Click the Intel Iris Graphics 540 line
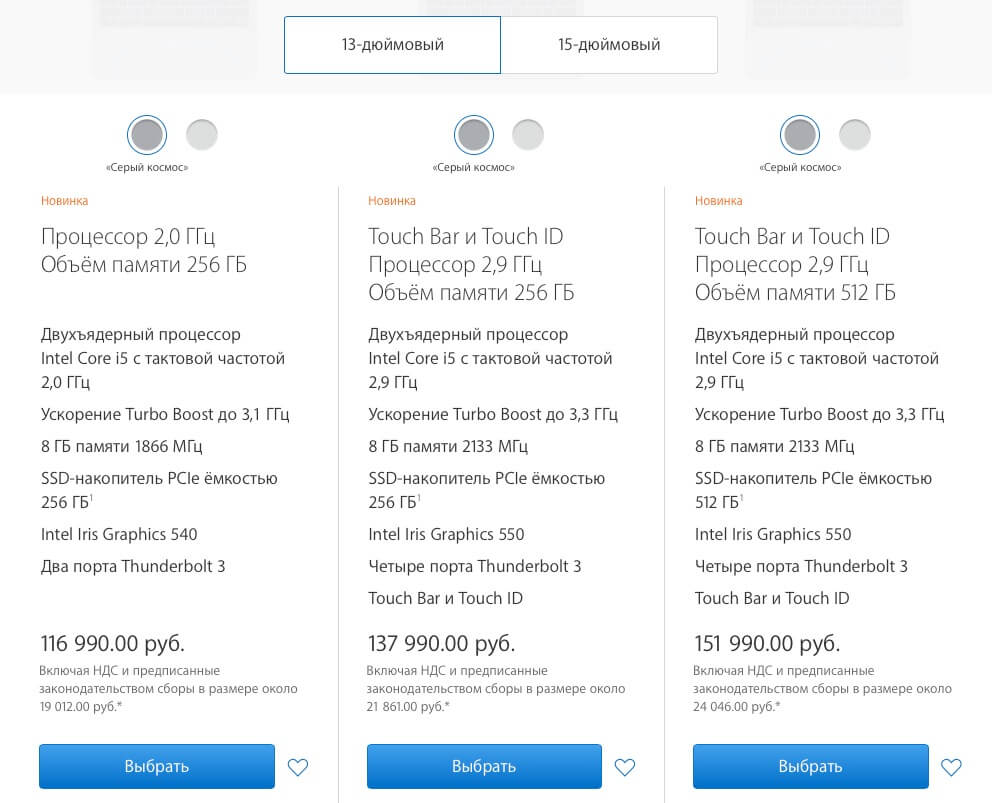The width and height of the screenshot is (992, 803). (x=119, y=535)
